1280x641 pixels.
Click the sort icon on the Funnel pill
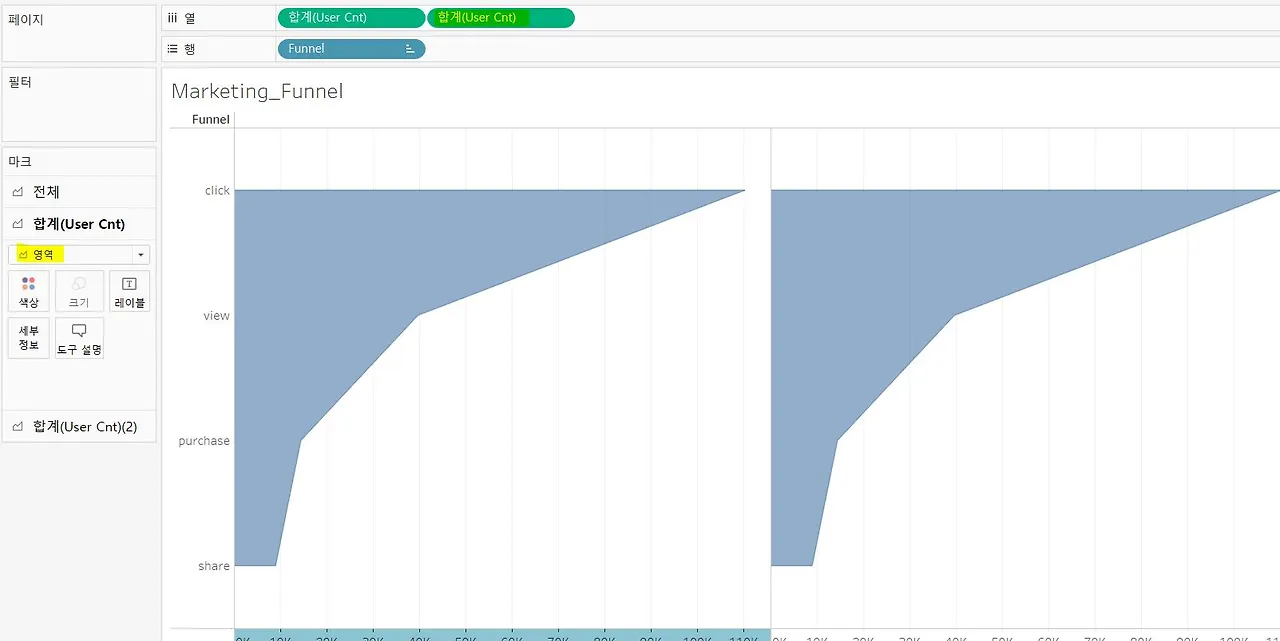[410, 49]
